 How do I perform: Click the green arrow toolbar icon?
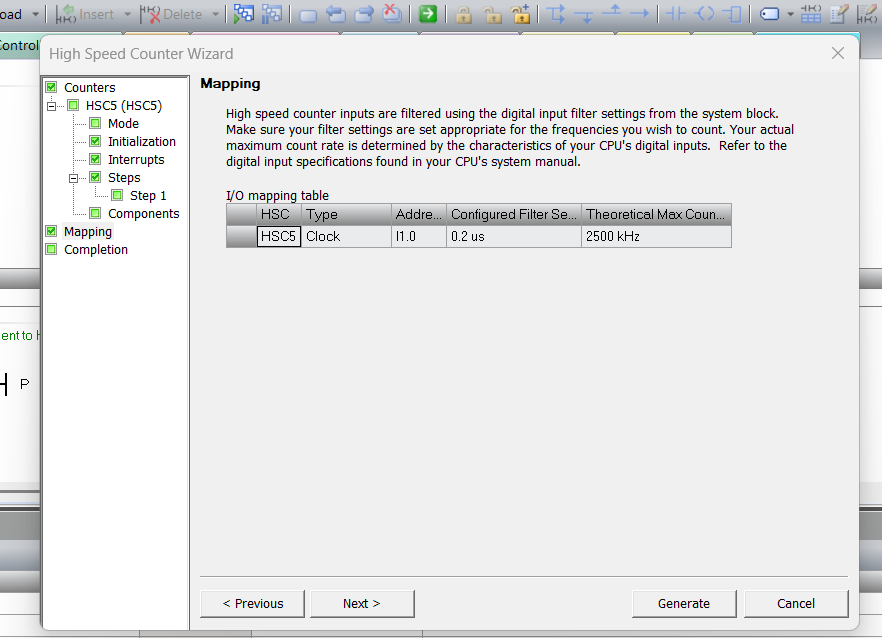pos(428,14)
